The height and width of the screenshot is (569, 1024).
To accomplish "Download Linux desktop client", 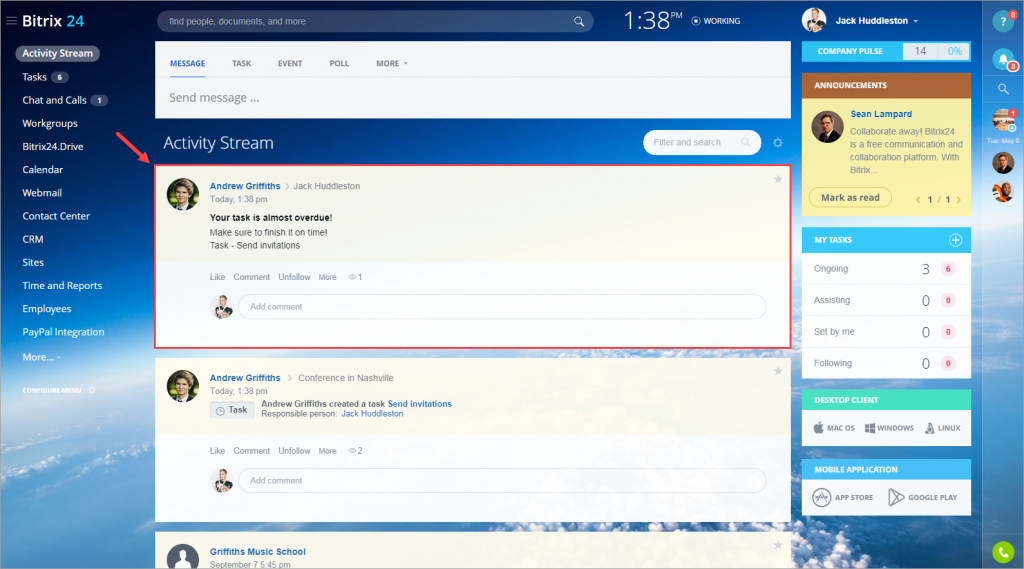I will pos(942,428).
